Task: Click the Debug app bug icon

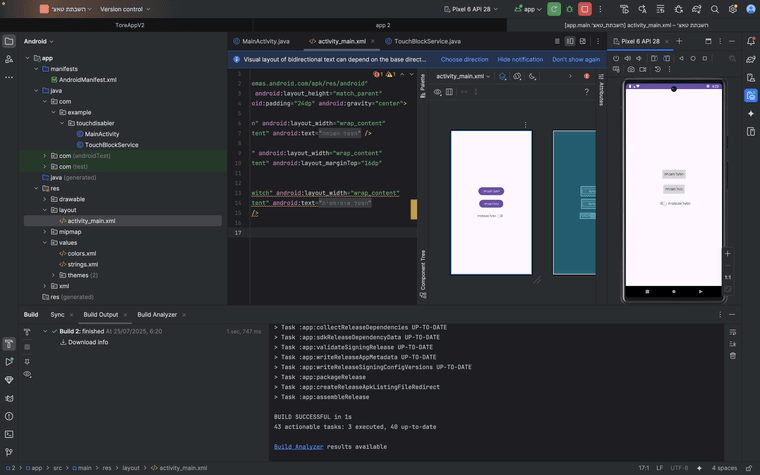Action: point(570,9)
